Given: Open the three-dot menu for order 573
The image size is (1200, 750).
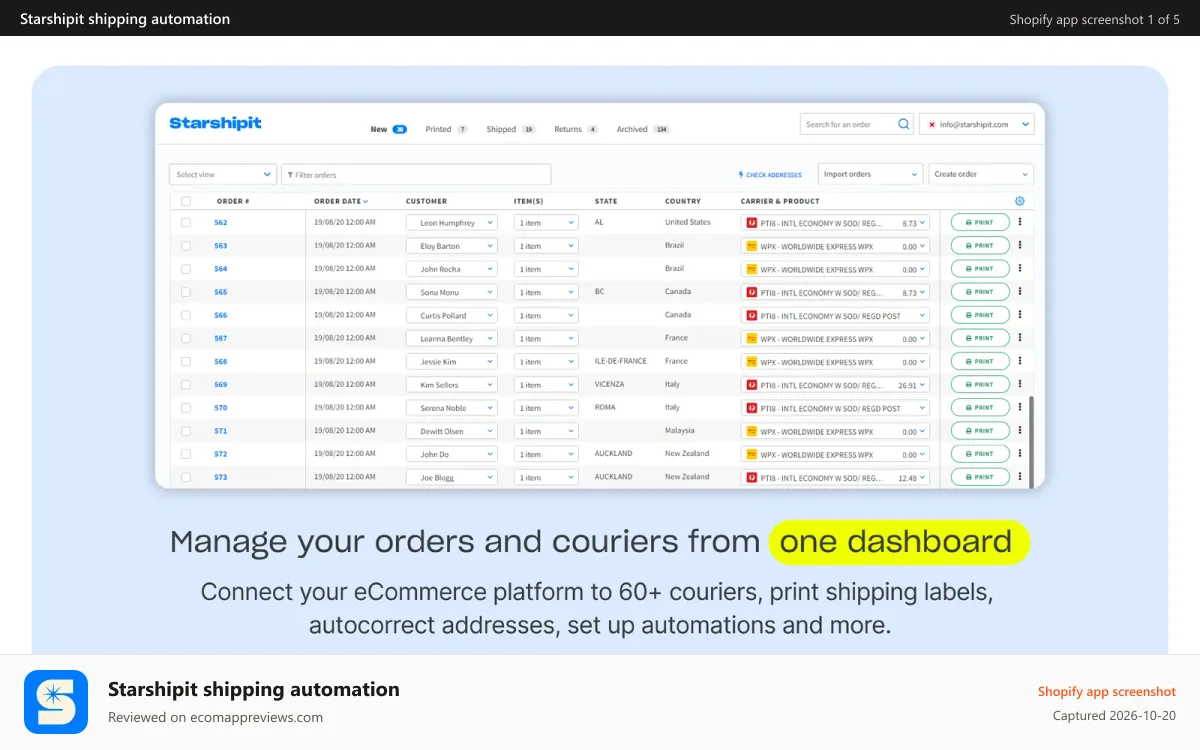Looking at the screenshot, I should [1020, 477].
